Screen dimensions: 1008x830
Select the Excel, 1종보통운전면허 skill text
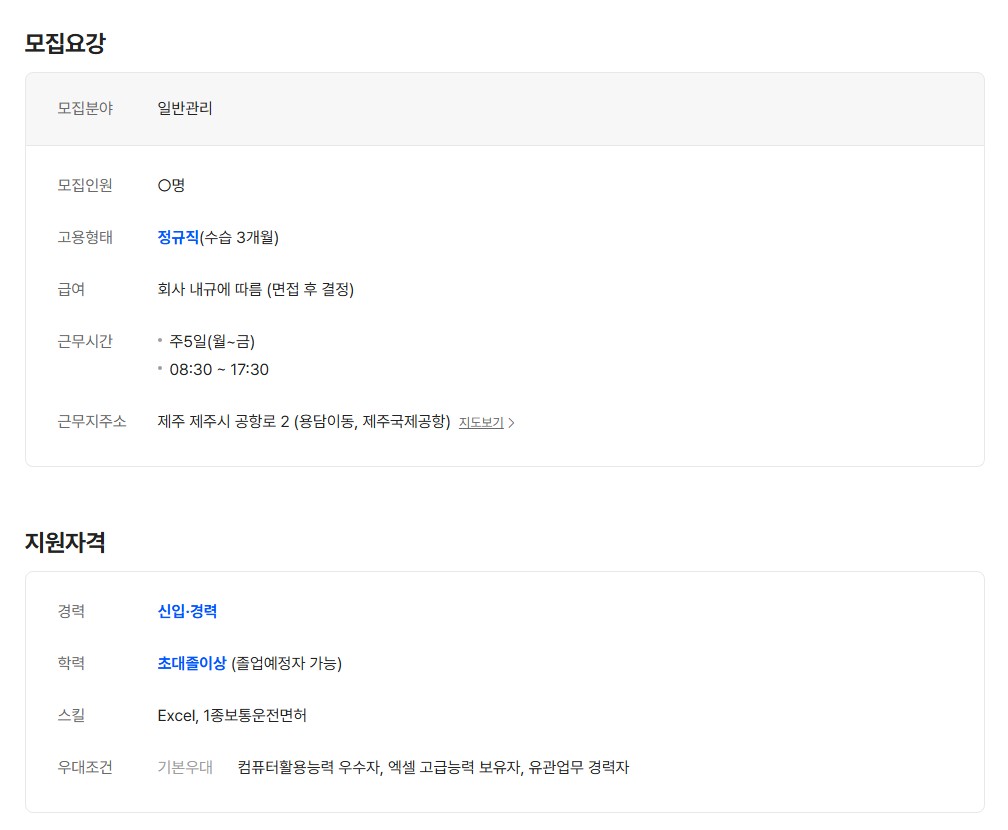point(232,715)
